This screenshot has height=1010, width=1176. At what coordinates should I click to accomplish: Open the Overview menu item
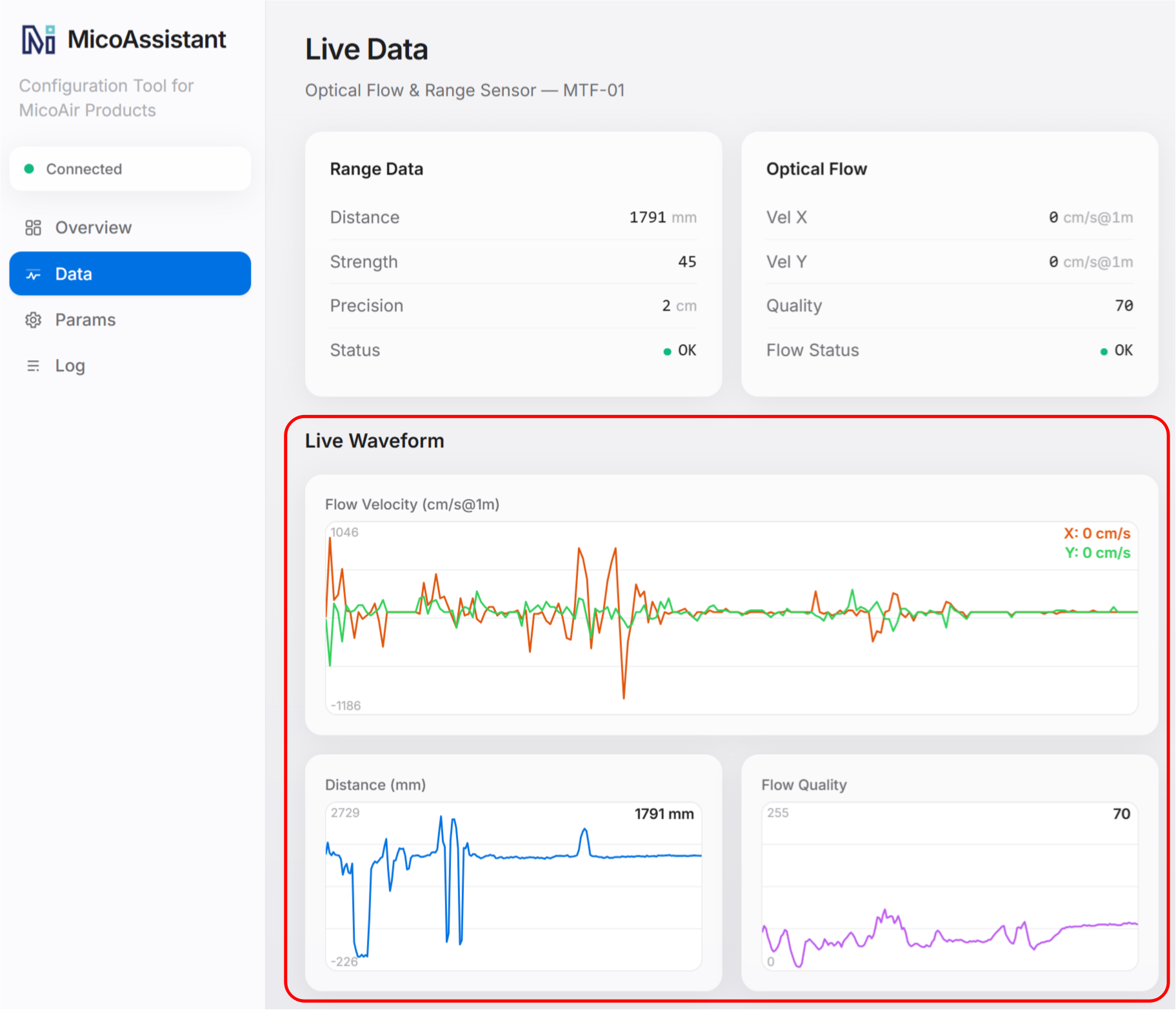point(130,228)
